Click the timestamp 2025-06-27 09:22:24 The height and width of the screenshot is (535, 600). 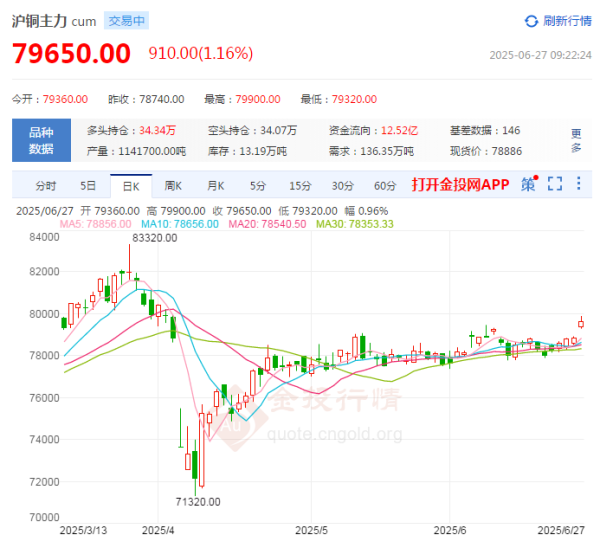pyautogui.click(x=540, y=55)
